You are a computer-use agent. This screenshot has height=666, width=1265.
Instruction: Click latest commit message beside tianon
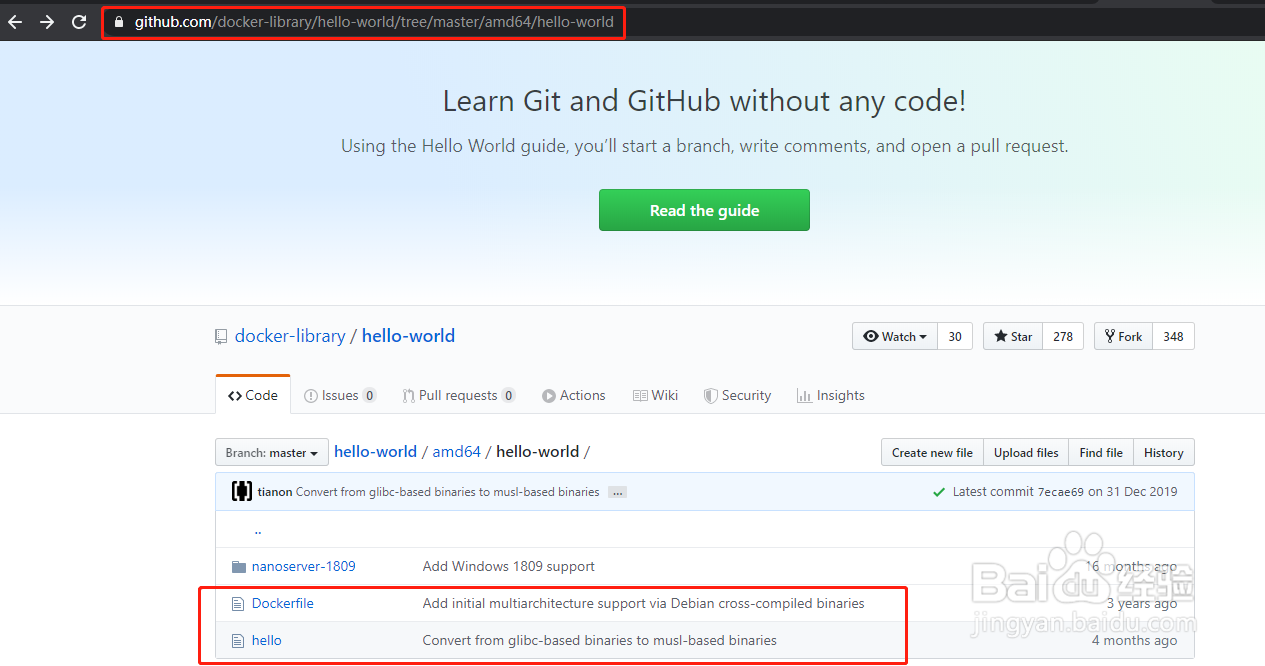(447, 492)
